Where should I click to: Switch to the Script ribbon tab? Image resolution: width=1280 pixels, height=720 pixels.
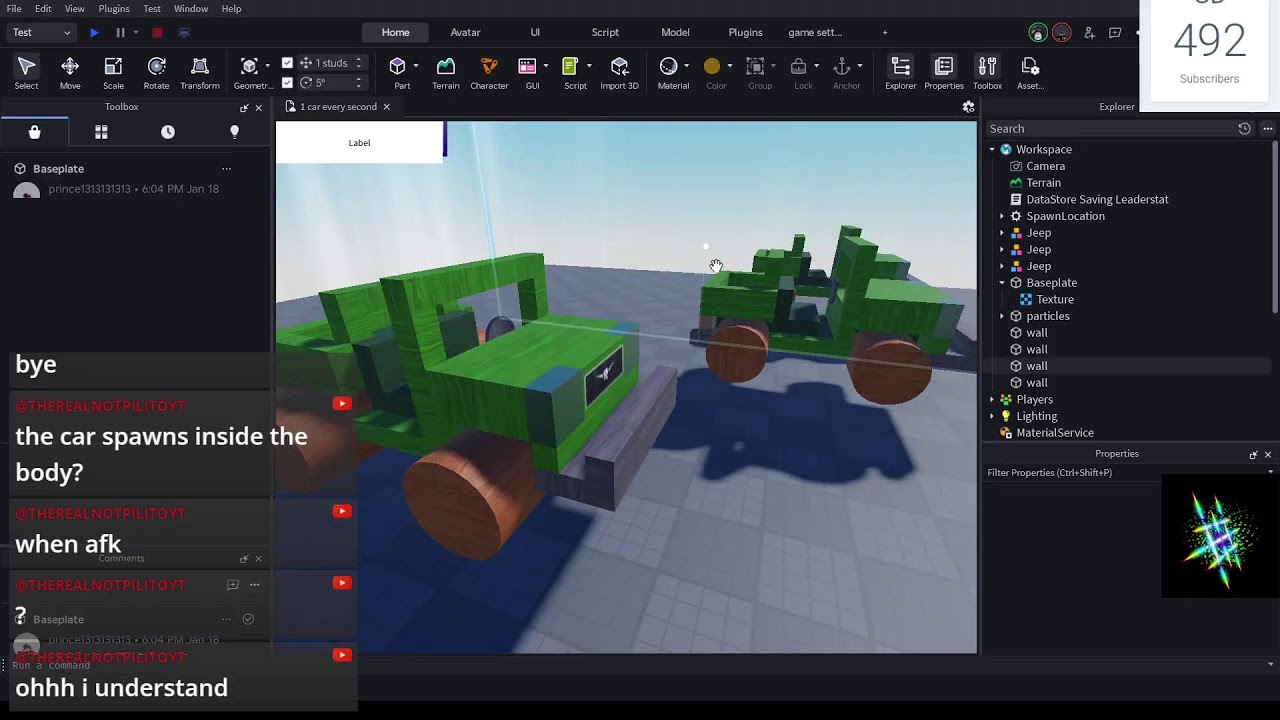[x=605, y=33]
